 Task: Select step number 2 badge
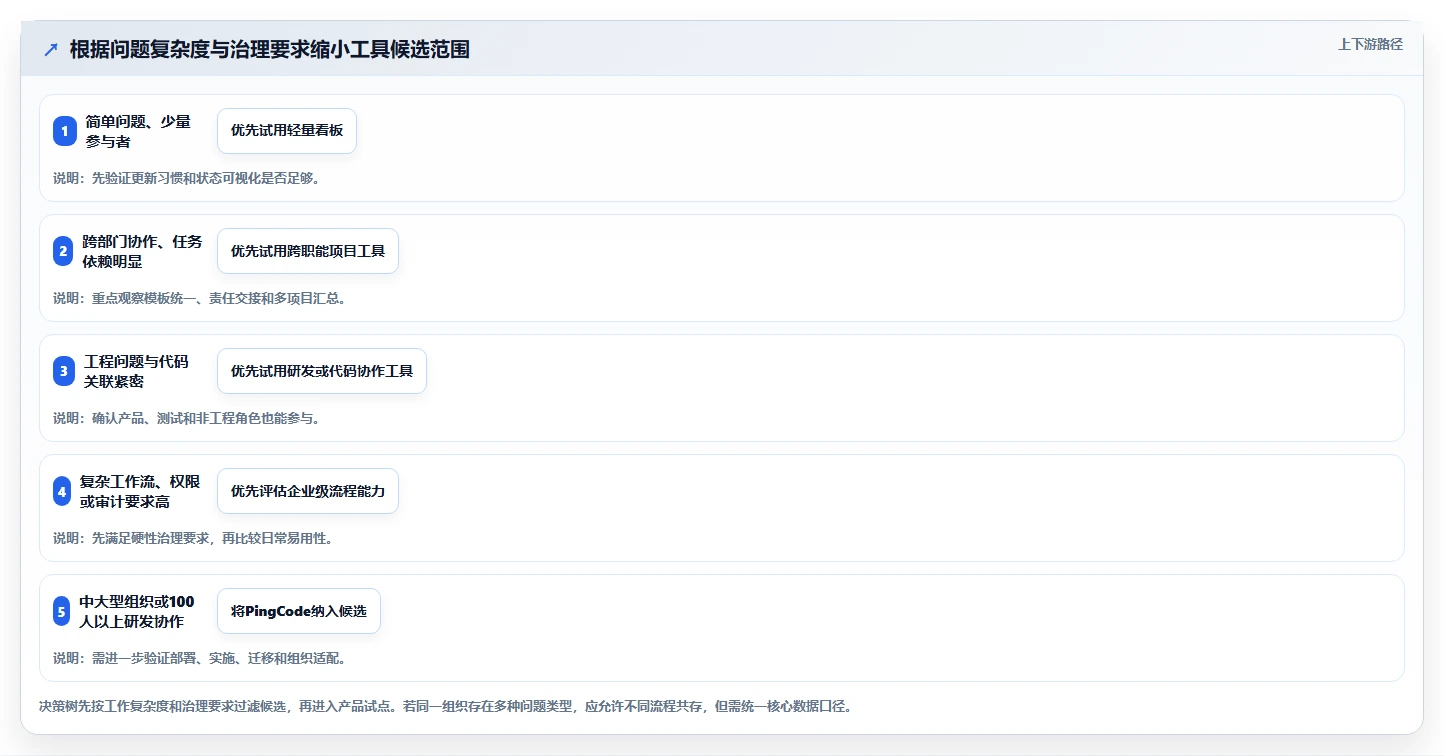tap(64, 251)
